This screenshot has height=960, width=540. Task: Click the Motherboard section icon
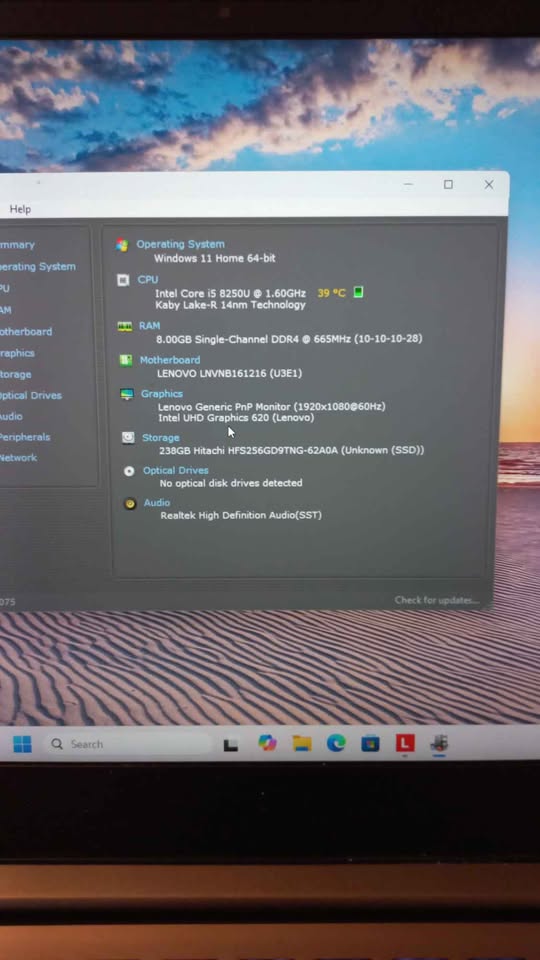[x=126, y=360]
